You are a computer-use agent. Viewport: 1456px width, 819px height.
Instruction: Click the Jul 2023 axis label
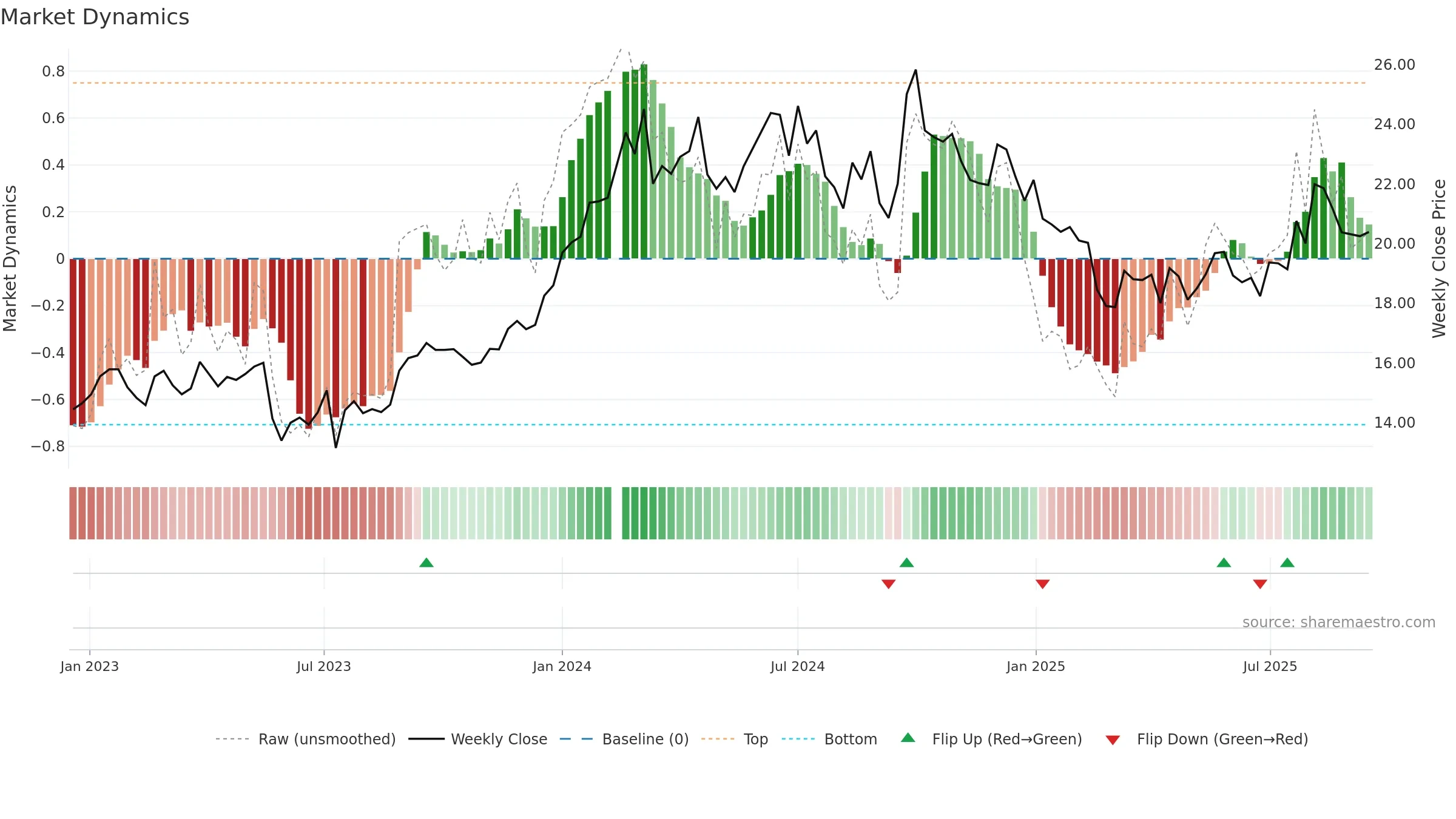click(x=324, y=667)
